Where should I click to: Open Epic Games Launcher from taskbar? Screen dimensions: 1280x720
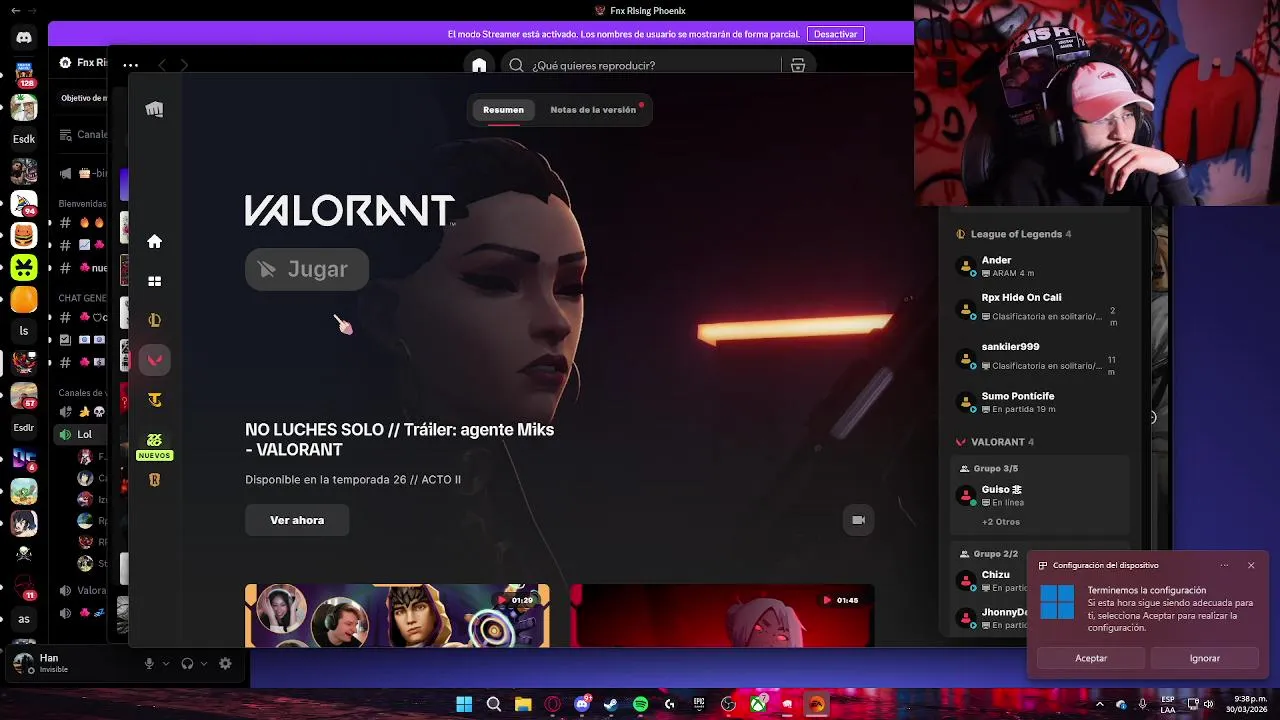click(x=699, y=704)
